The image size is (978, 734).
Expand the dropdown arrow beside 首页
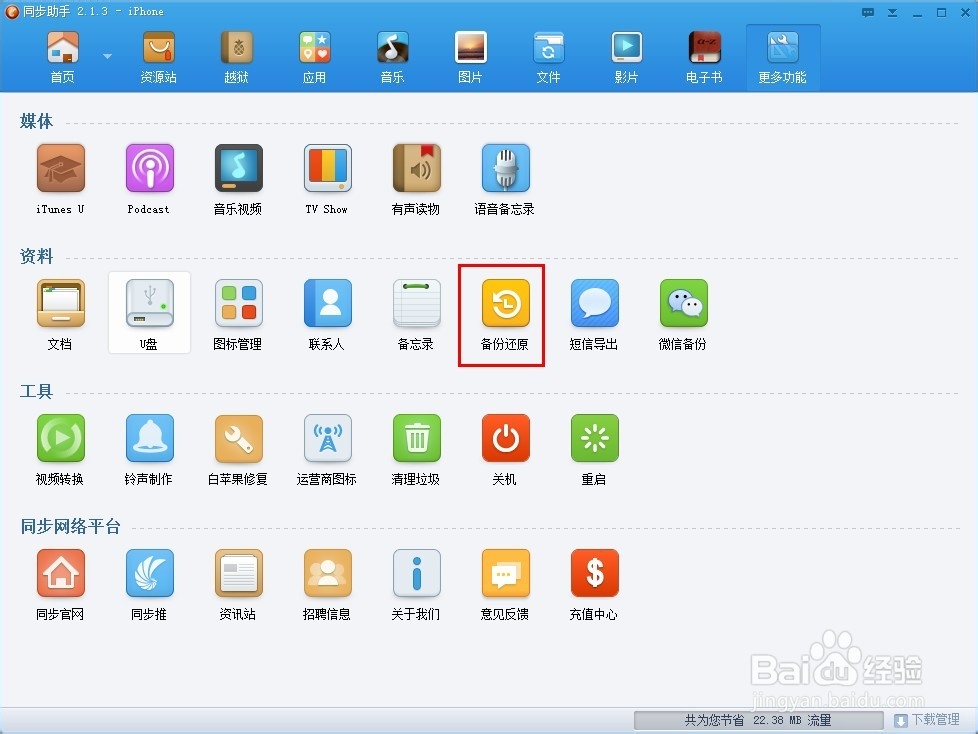pyautogui.click(x=107, y=56)
